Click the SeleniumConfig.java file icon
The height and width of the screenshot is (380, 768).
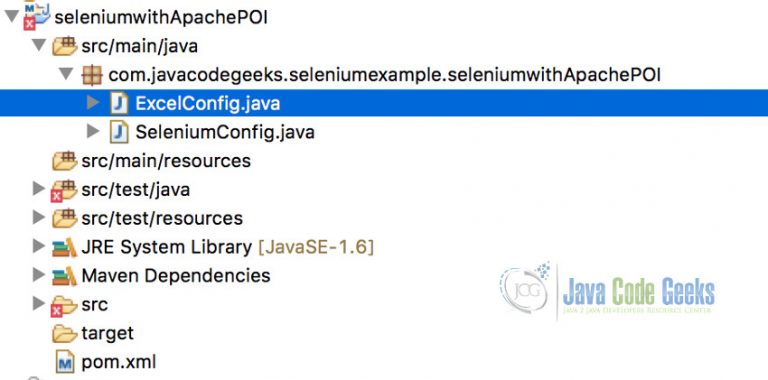[119, 132]
